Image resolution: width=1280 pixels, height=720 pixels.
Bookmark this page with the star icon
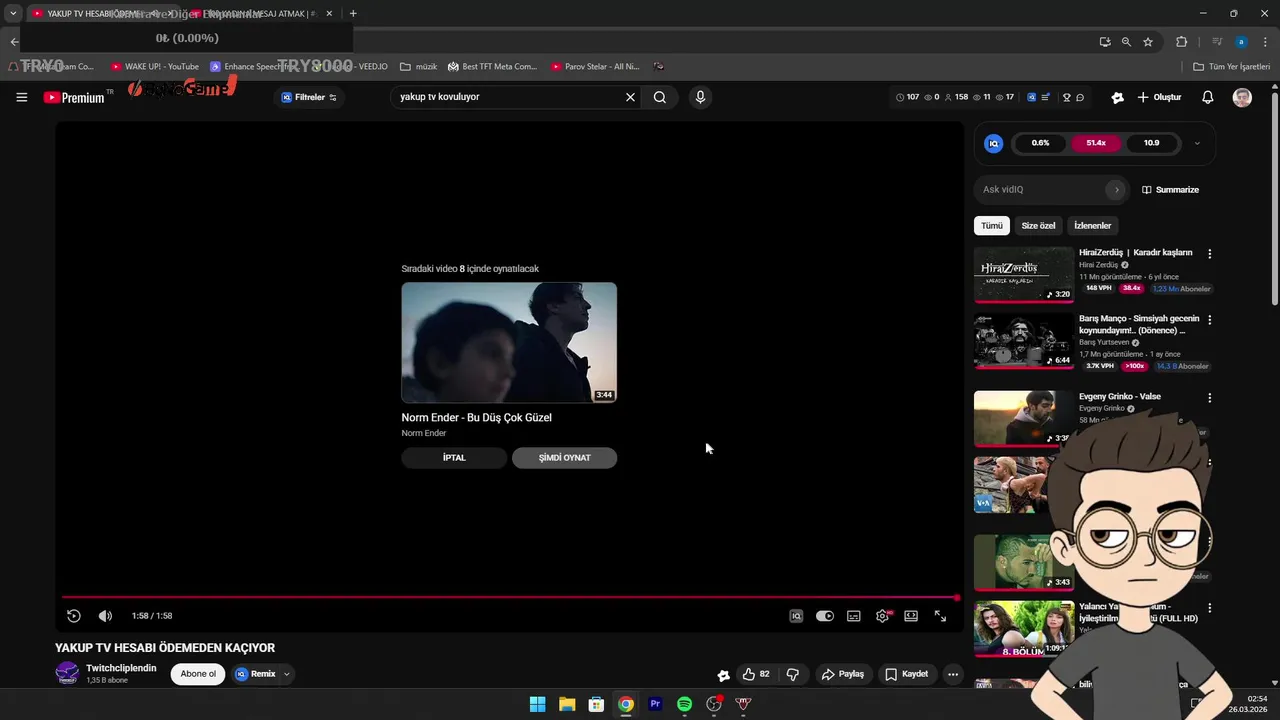click(x=1148, y=42)
